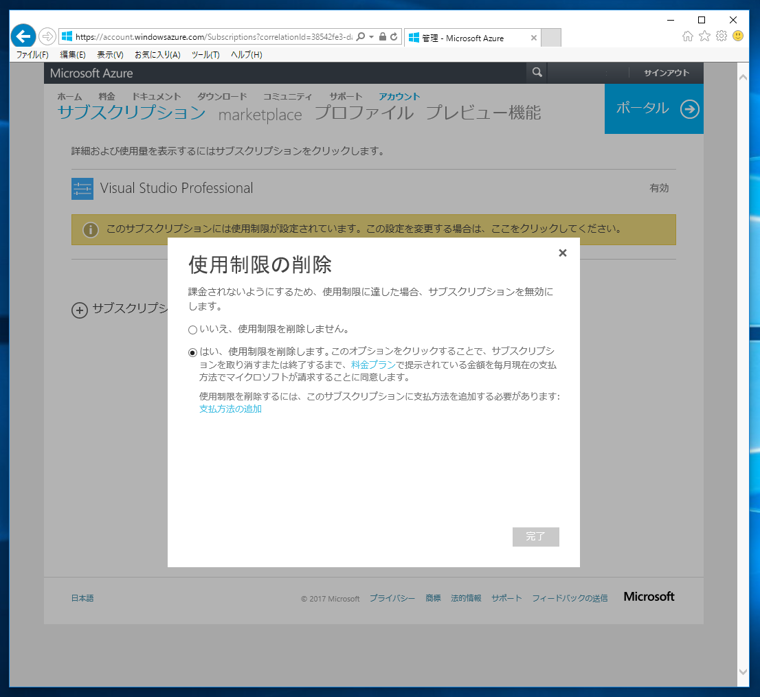Click the plus icon to add subscription
The width and height of the screenshot is (760, 697).
tap(79, 310)
